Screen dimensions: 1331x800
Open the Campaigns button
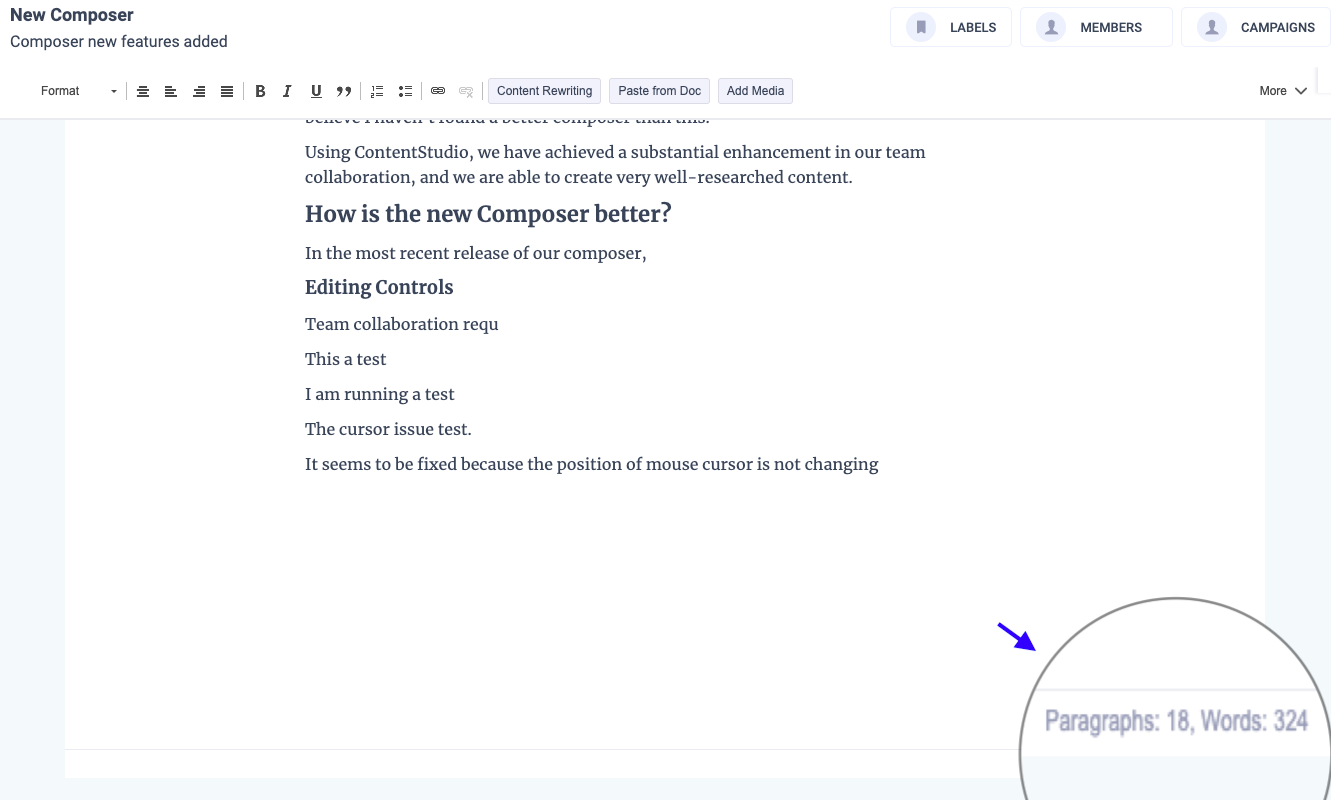1256,27
